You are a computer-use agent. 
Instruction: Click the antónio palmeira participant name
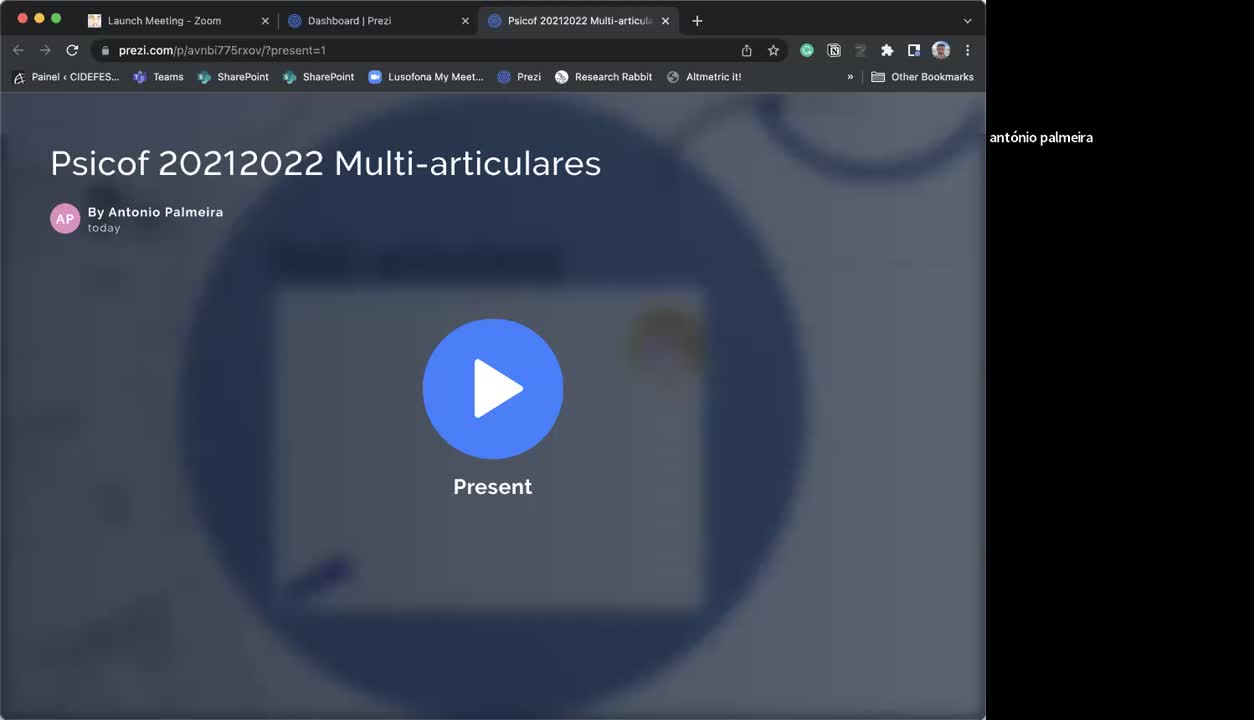1041,138
